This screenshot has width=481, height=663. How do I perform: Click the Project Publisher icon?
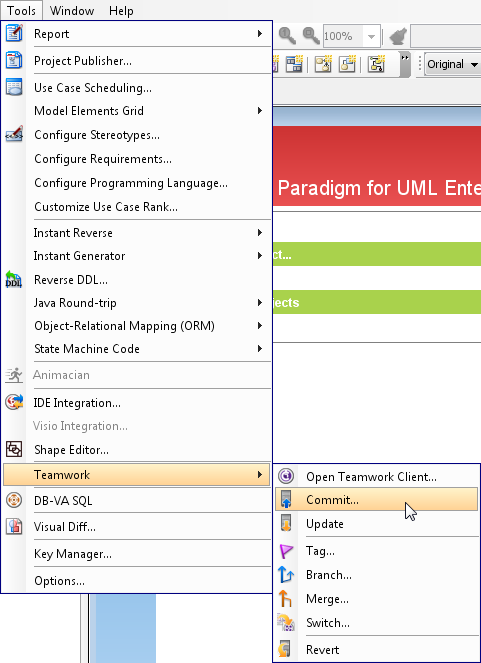pos(14,60)
